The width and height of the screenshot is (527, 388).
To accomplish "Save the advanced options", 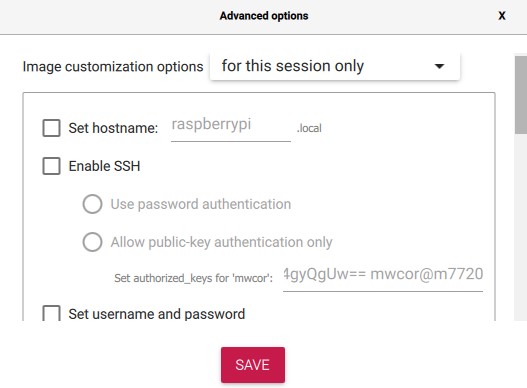I will click(253, 365).
